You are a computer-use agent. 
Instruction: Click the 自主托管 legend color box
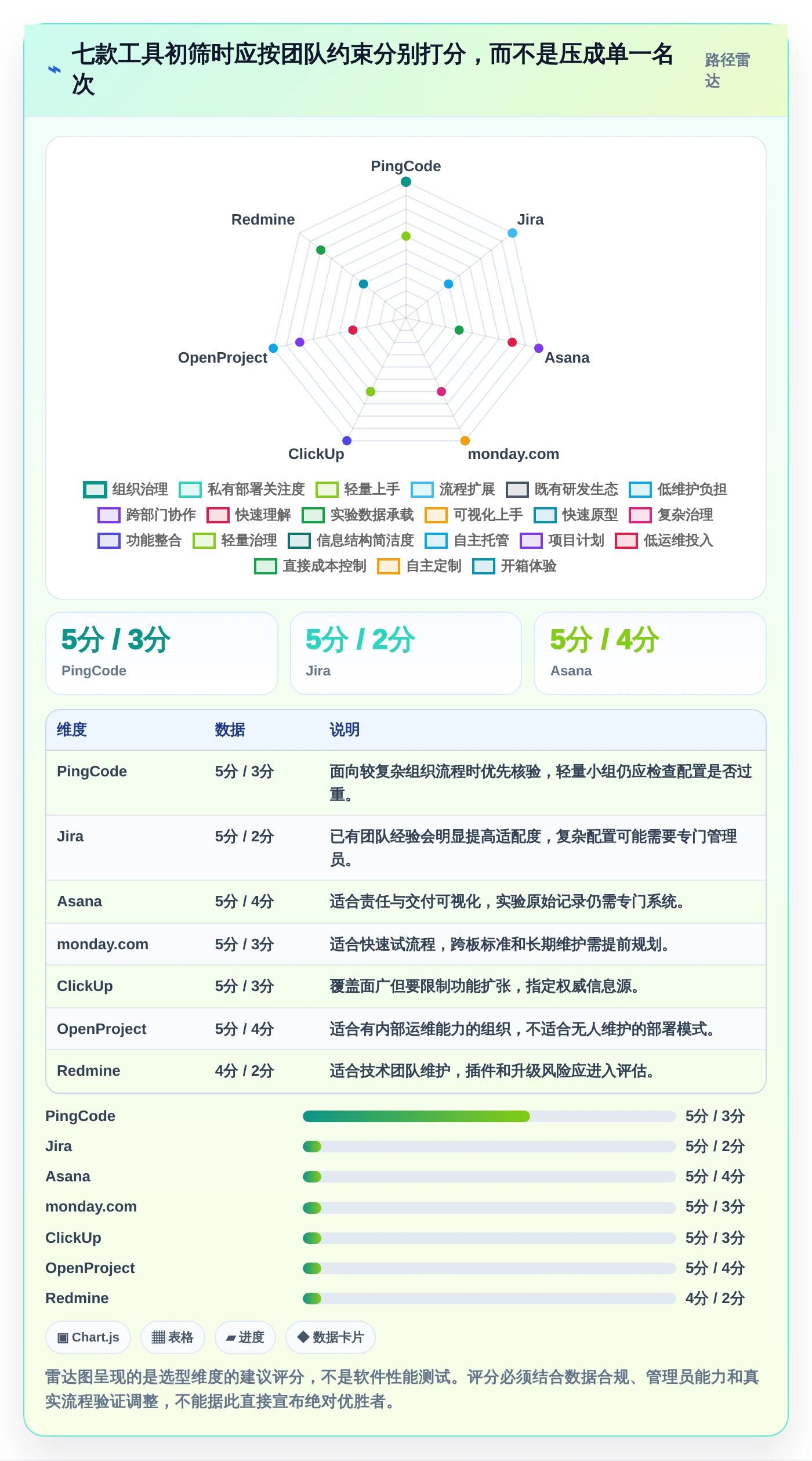(436, 541)
